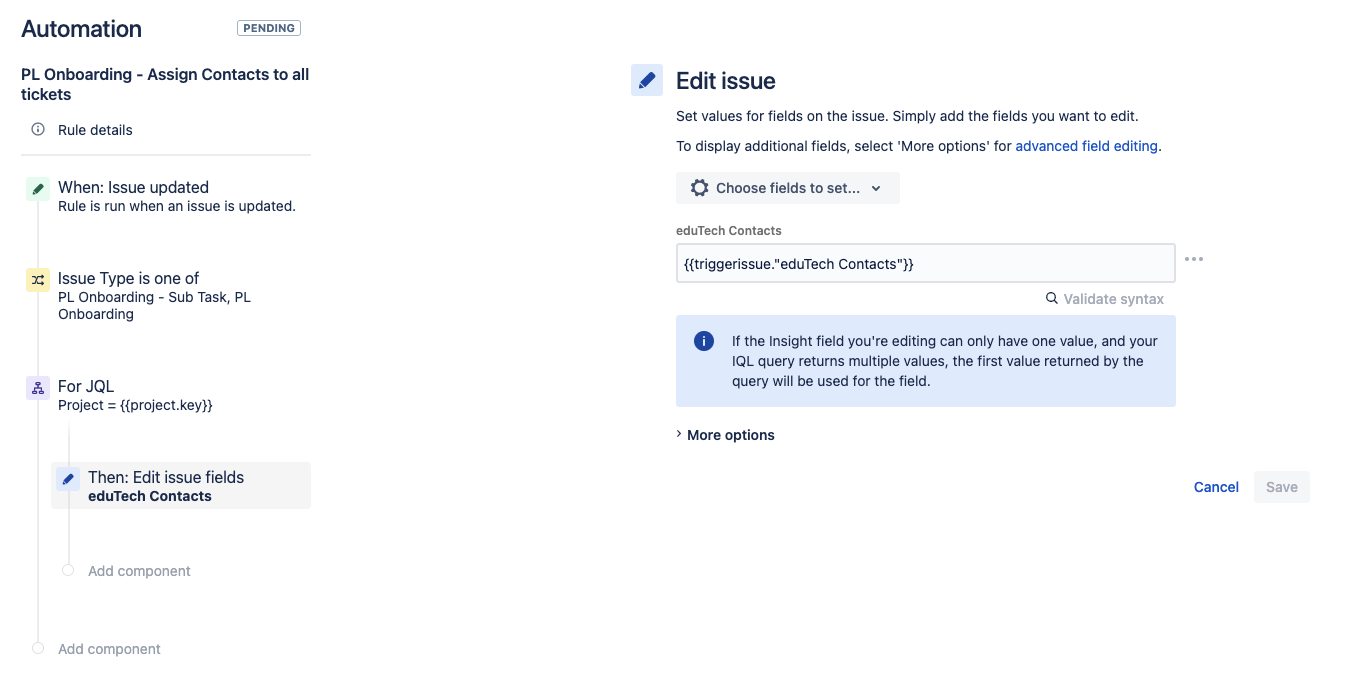
Task: Click the Save button
Action: [x=1282, y=487]
